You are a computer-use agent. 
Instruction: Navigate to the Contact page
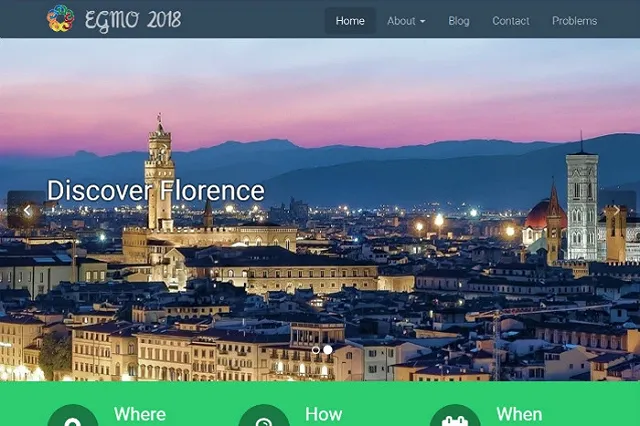point(511,21)
